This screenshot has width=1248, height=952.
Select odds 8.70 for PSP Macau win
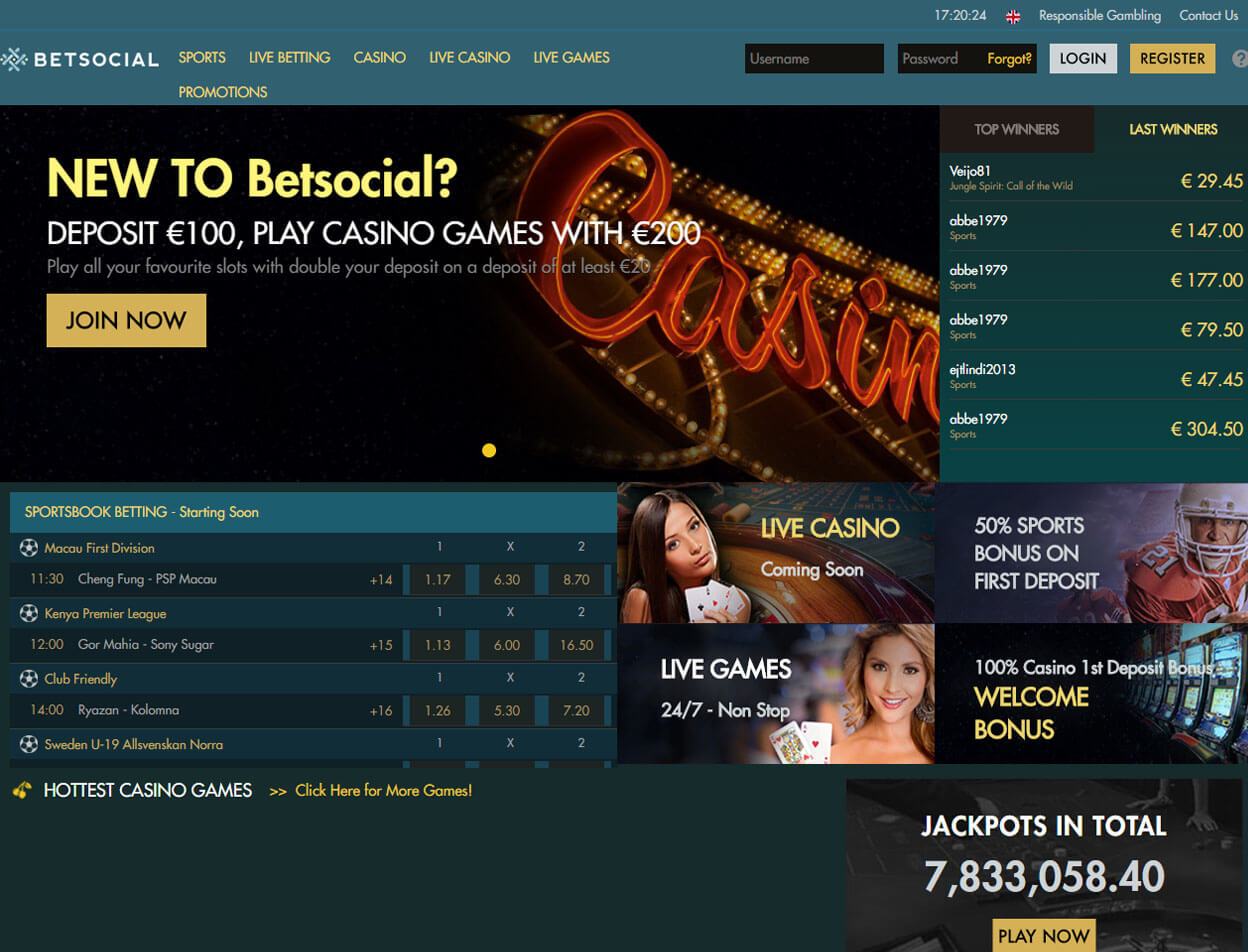[576, 579]
